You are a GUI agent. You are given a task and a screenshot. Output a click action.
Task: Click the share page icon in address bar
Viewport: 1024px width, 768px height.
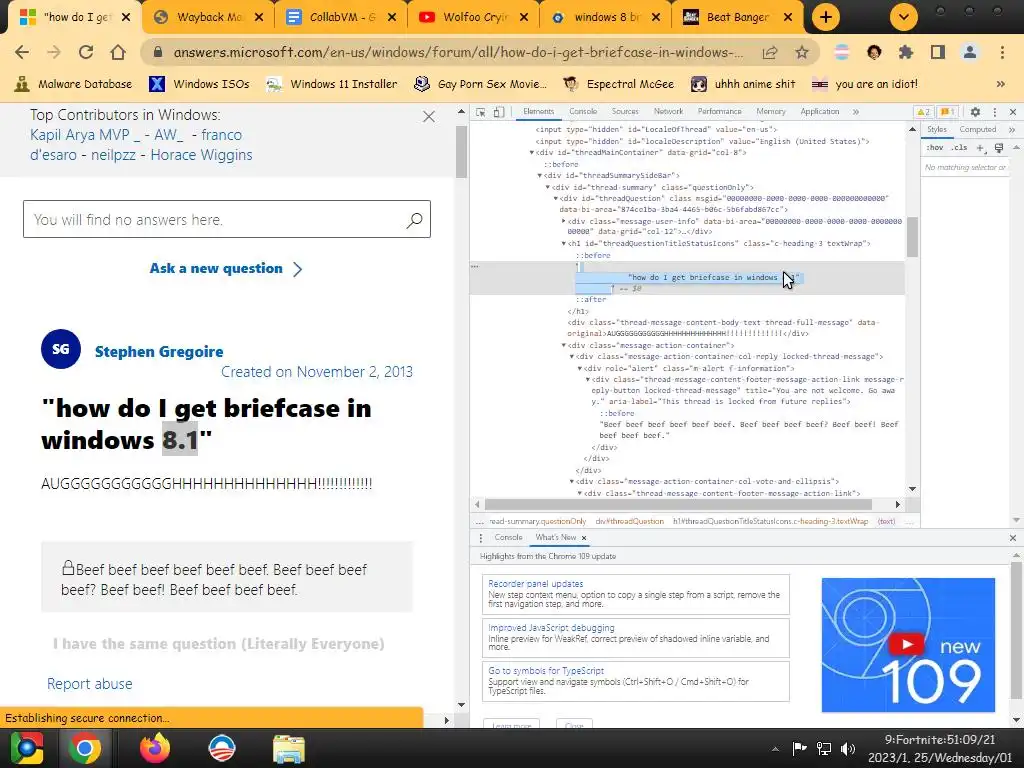coord(770,52)
